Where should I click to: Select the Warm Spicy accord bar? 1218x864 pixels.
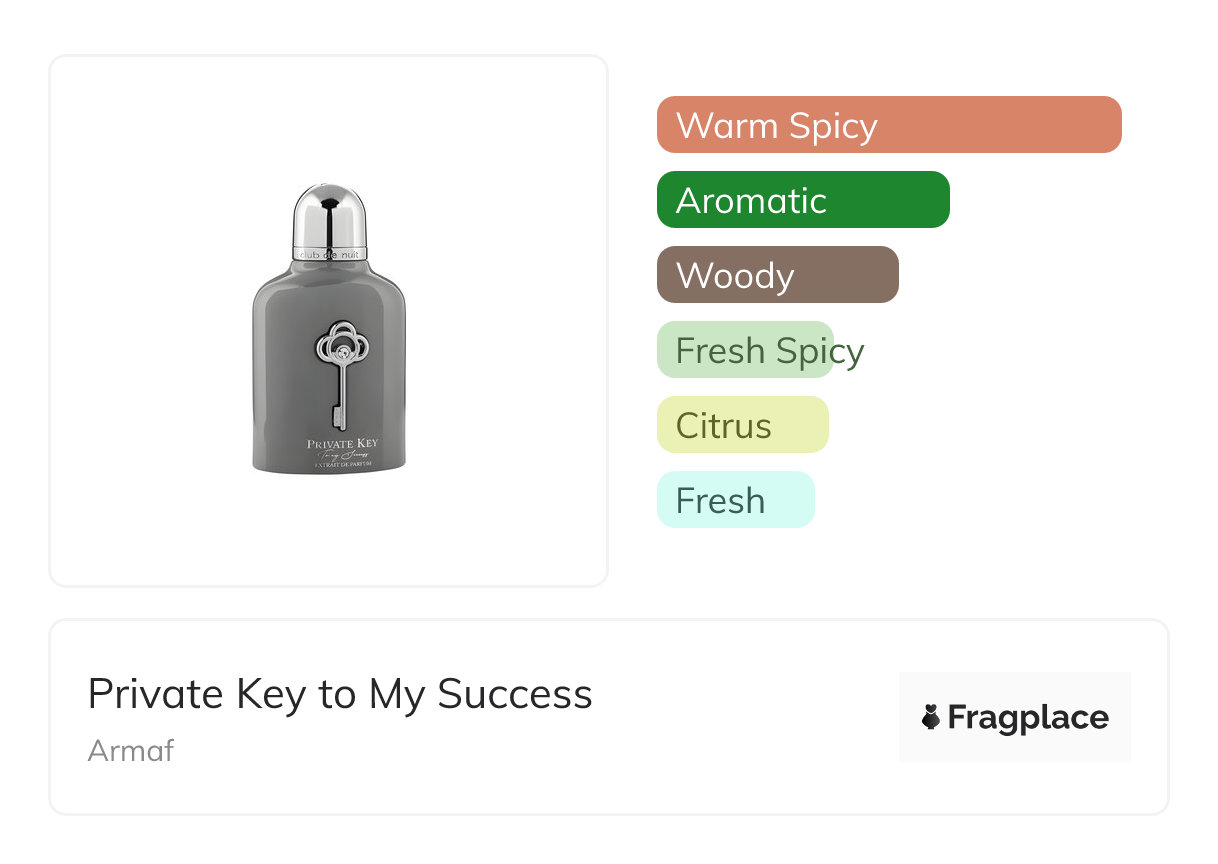point(888,125)
